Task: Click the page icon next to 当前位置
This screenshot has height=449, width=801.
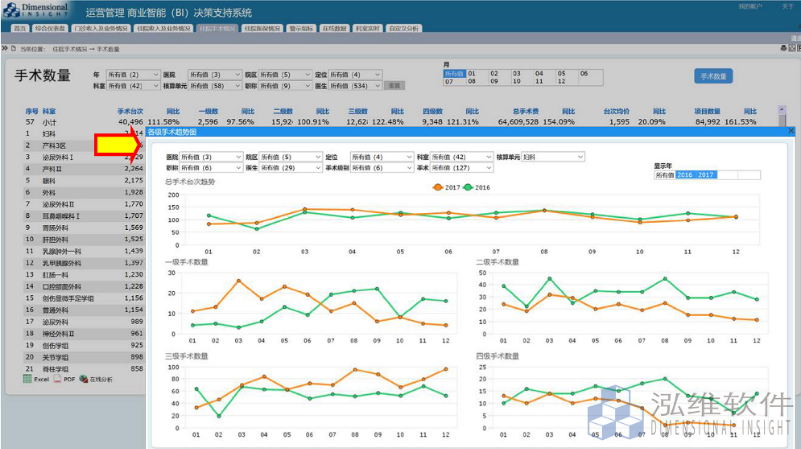Action: 14,49
